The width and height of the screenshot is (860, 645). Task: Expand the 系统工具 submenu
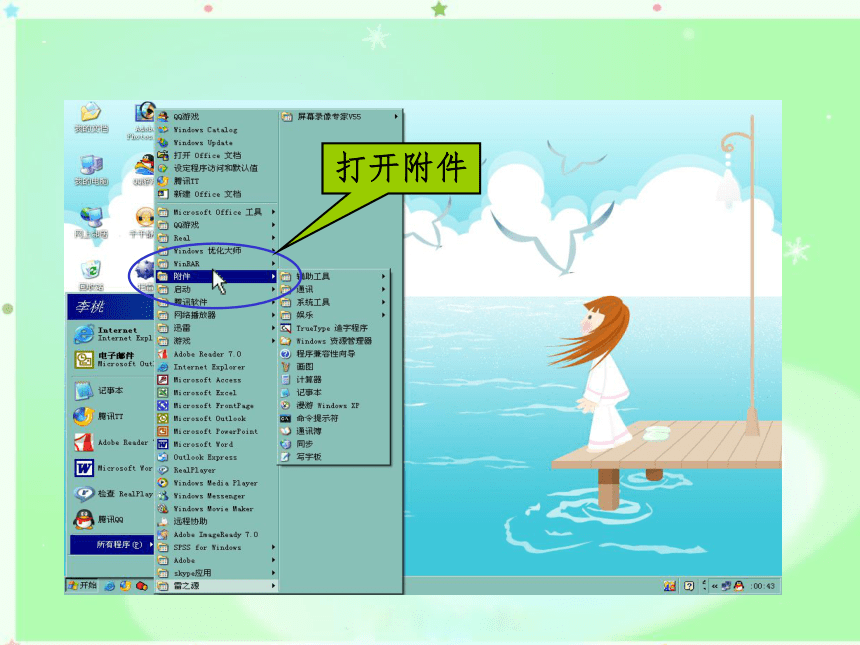tap(333, 302)
